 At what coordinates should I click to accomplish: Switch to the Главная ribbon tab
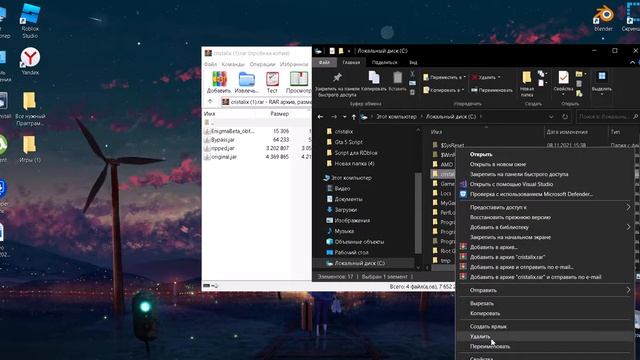tap(351, 62)
